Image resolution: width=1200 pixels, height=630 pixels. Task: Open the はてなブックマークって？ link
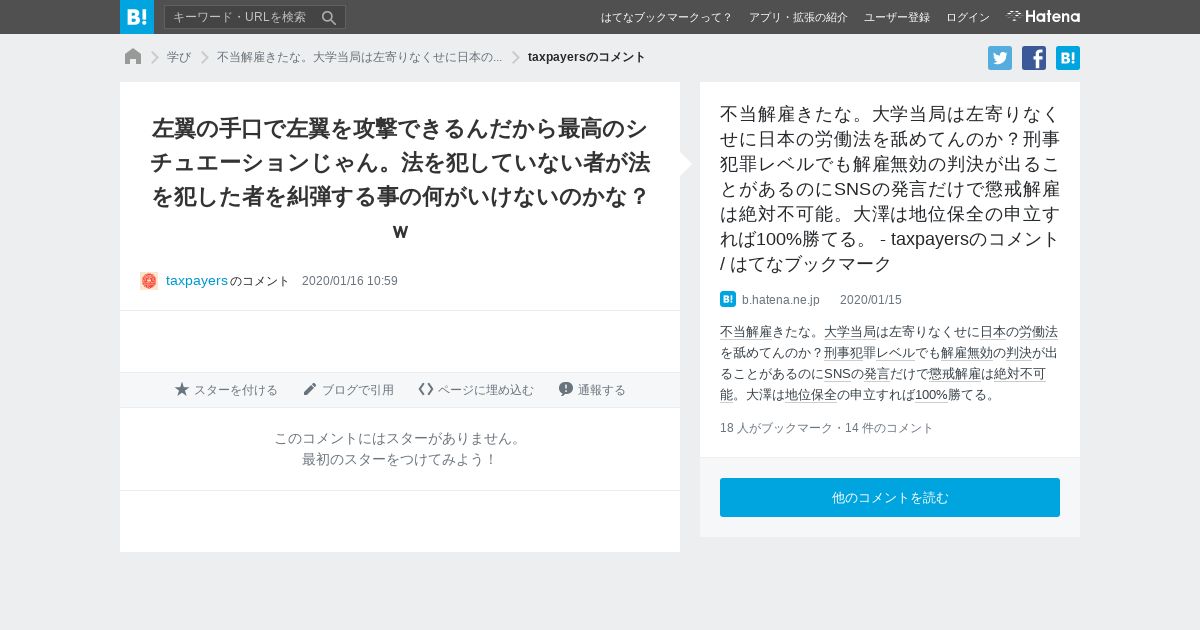click(666, 17)
